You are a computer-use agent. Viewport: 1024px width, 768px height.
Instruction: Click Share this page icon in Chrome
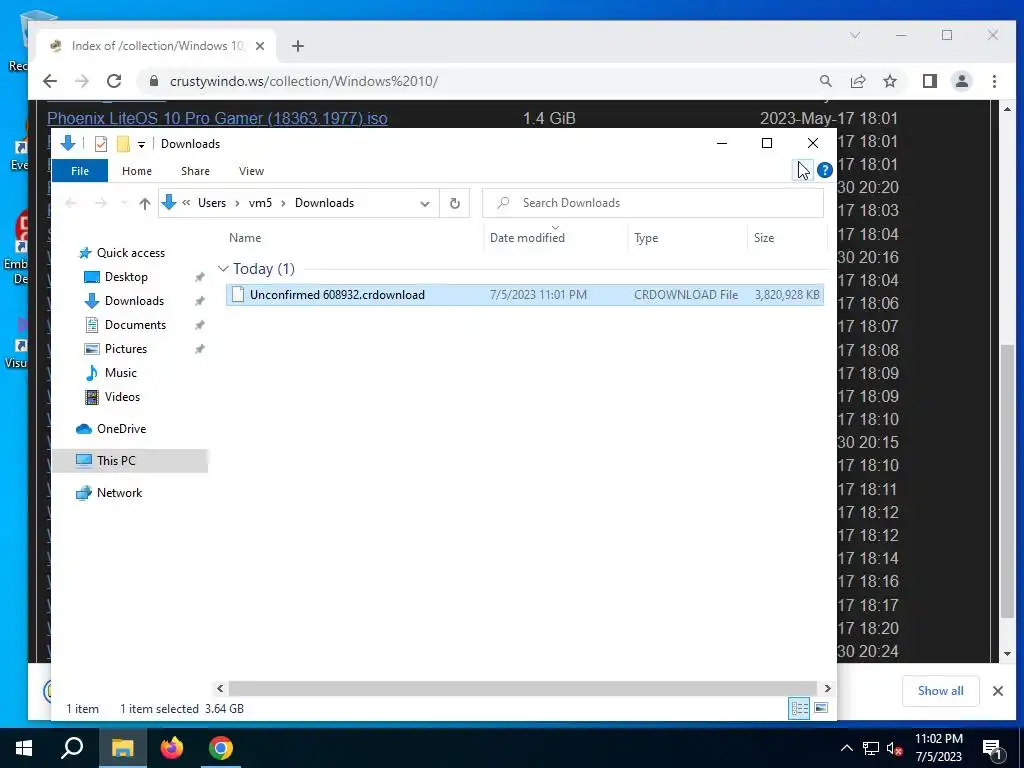(x=857, y=81)
